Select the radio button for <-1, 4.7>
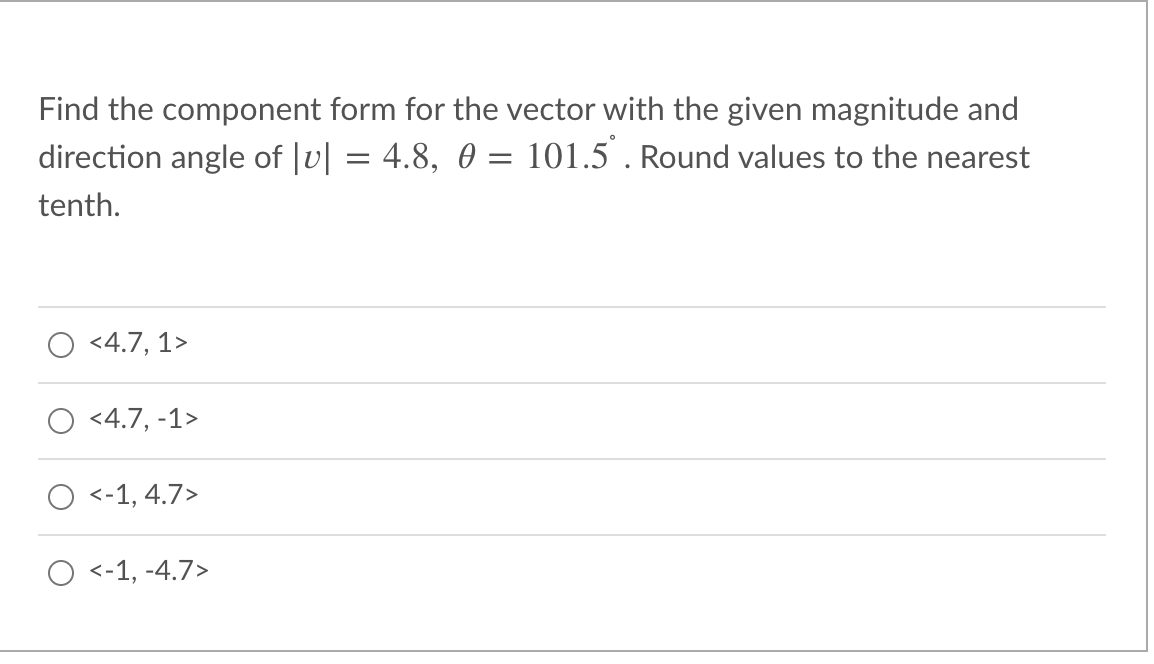The height and width of the screenshot is (664, 1154). point(61,496)
